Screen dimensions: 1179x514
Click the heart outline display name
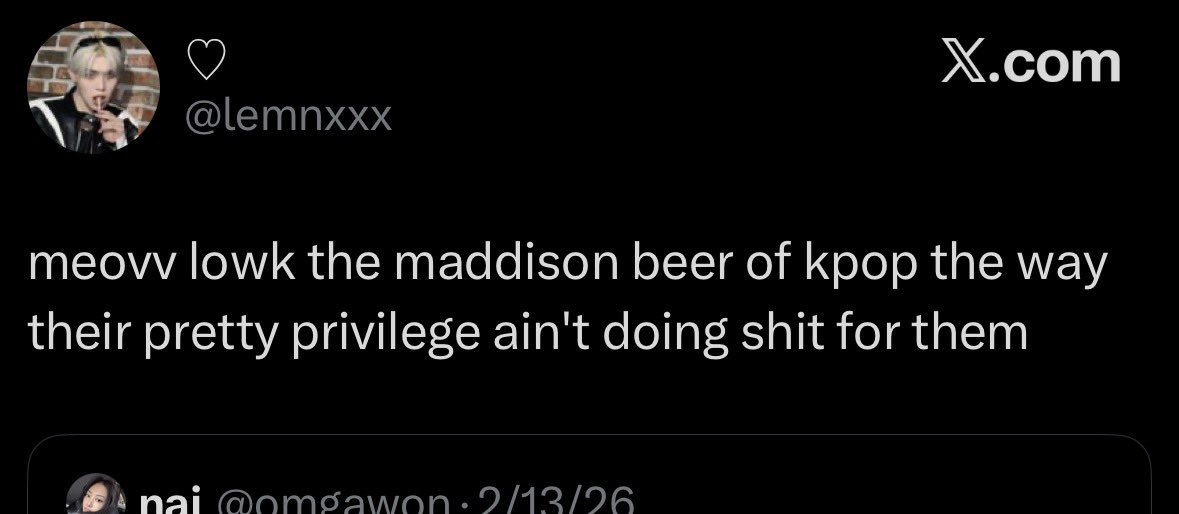point(206,60)
